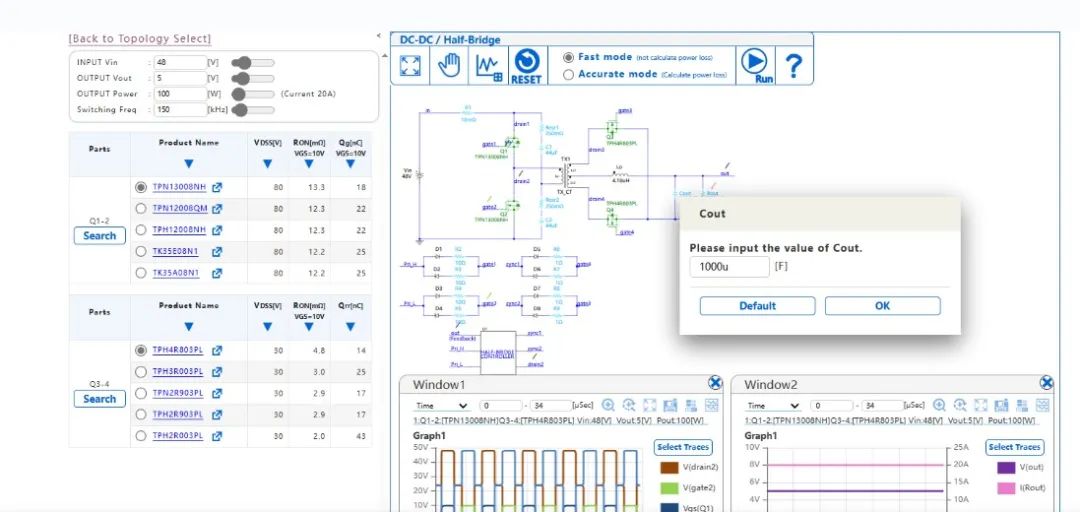Screen dimensions: 1080x512
Task: Click the Cout value input field
Action: [729, 267]
